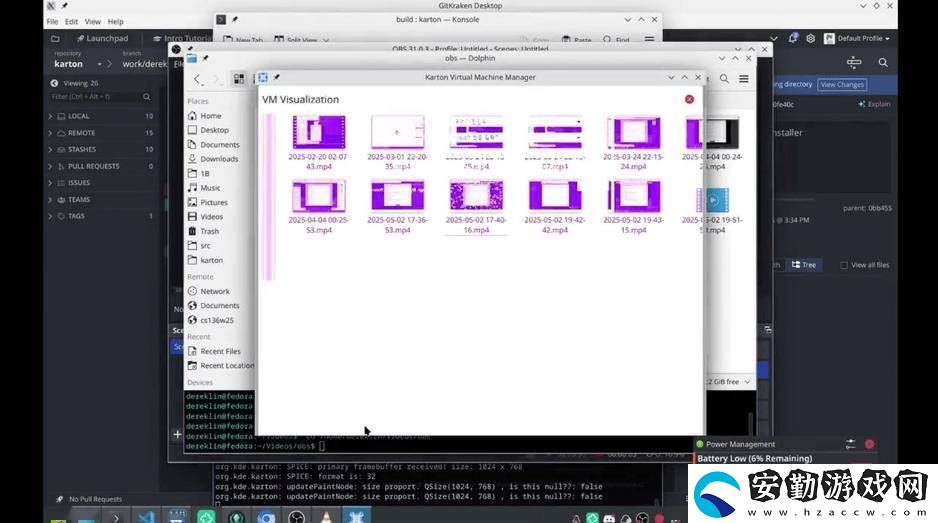This screenshot has width=938, height=523.
Task: Expand ISSUES section in GitKraken
Action: point(101,183)
